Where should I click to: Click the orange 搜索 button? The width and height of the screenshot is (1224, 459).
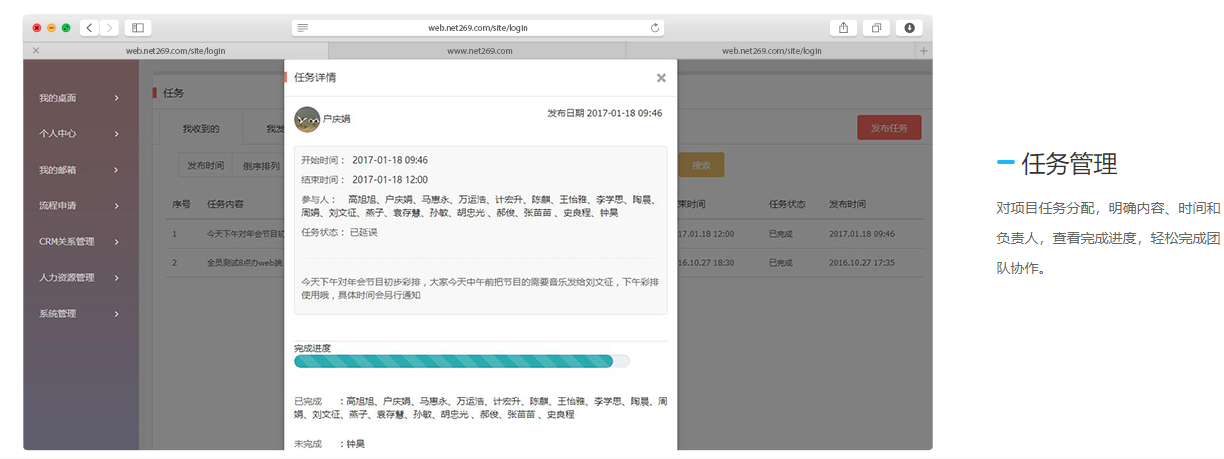pyautogui.click(x=701, y=166)
